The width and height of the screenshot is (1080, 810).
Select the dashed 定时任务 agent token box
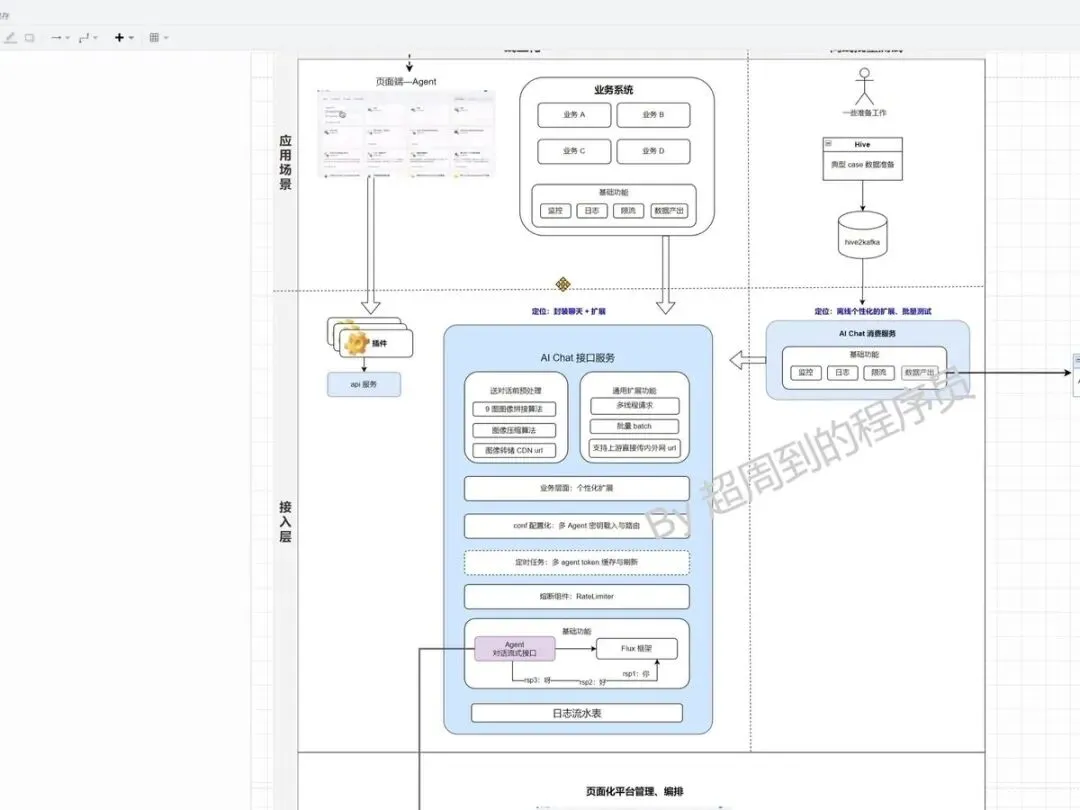click(x=577, y=562)
